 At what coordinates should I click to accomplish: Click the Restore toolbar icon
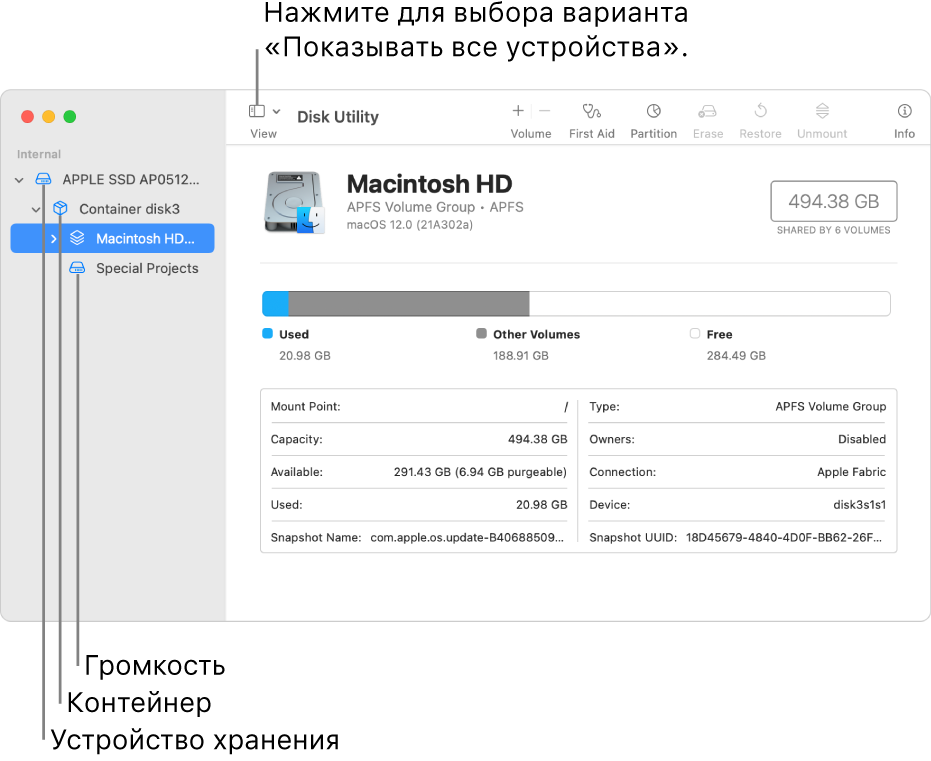coord(761,110)
